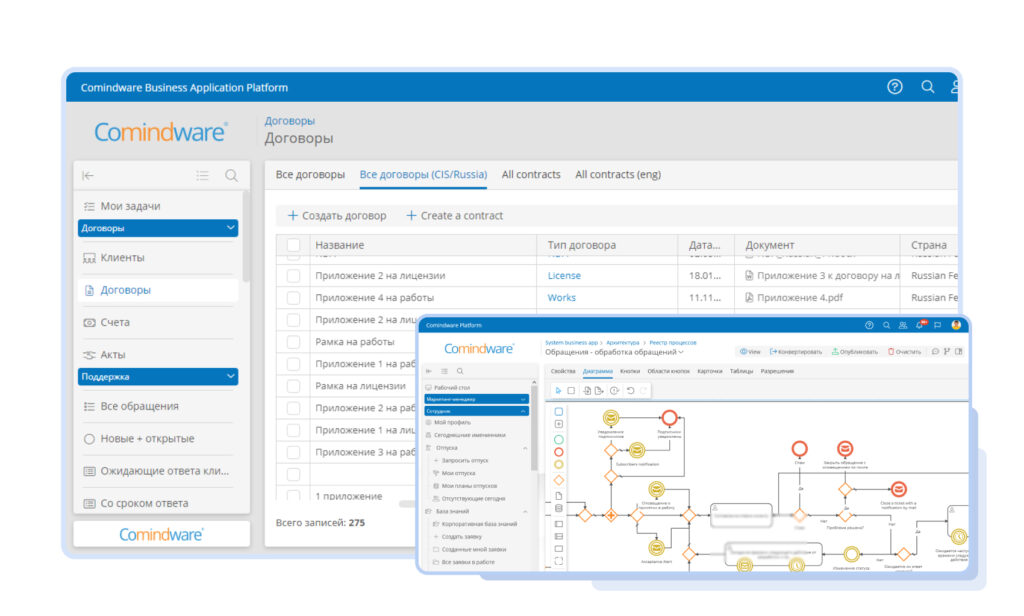The height and width of the screenshot is (616, 1024).
Task: Switch to the Свойства tab
Action: pyautogui.click(x=563, y=371)
